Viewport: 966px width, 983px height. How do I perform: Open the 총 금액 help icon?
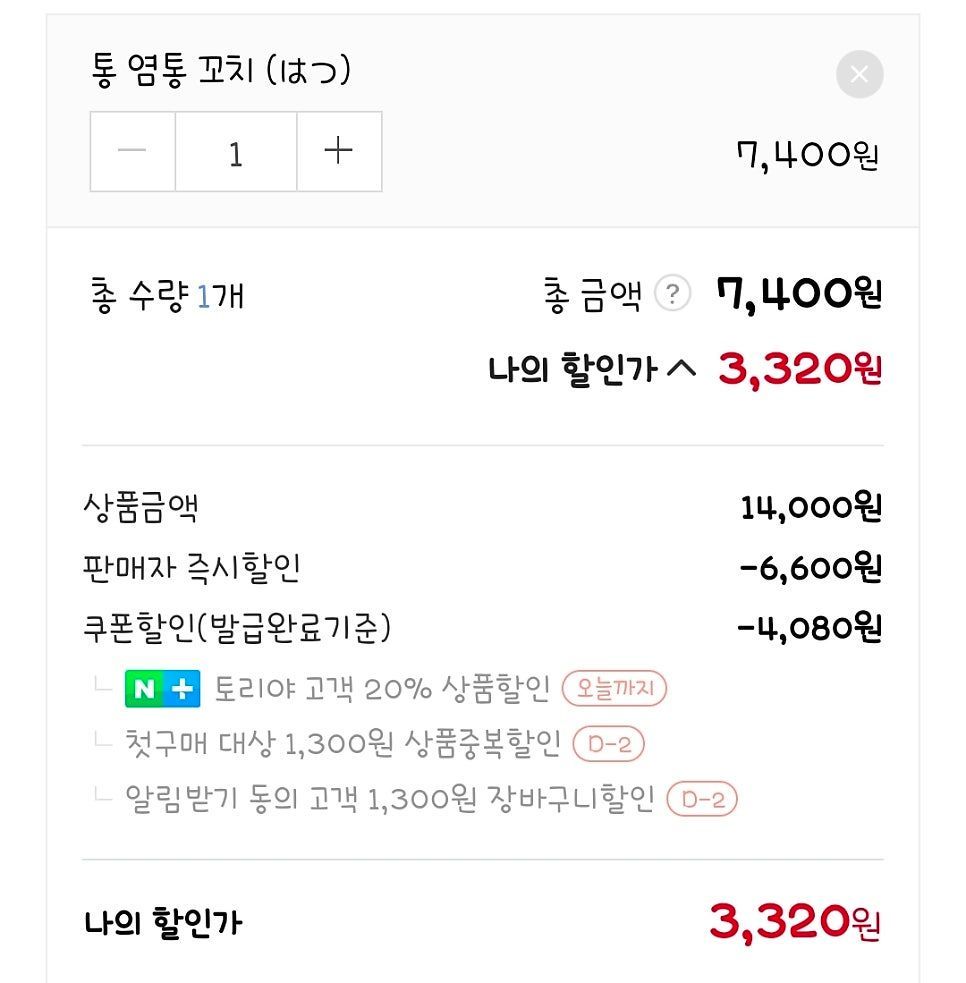point(673,294)
